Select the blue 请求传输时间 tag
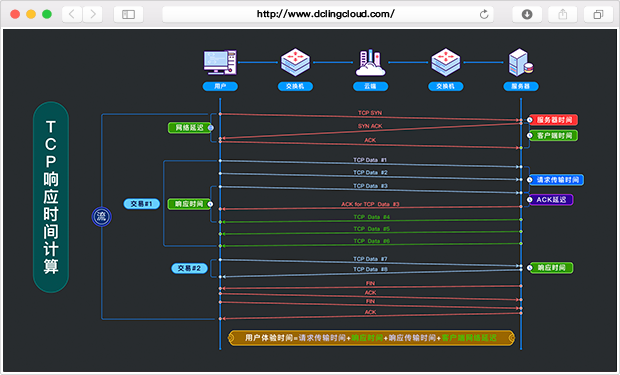 click(556, 180)
